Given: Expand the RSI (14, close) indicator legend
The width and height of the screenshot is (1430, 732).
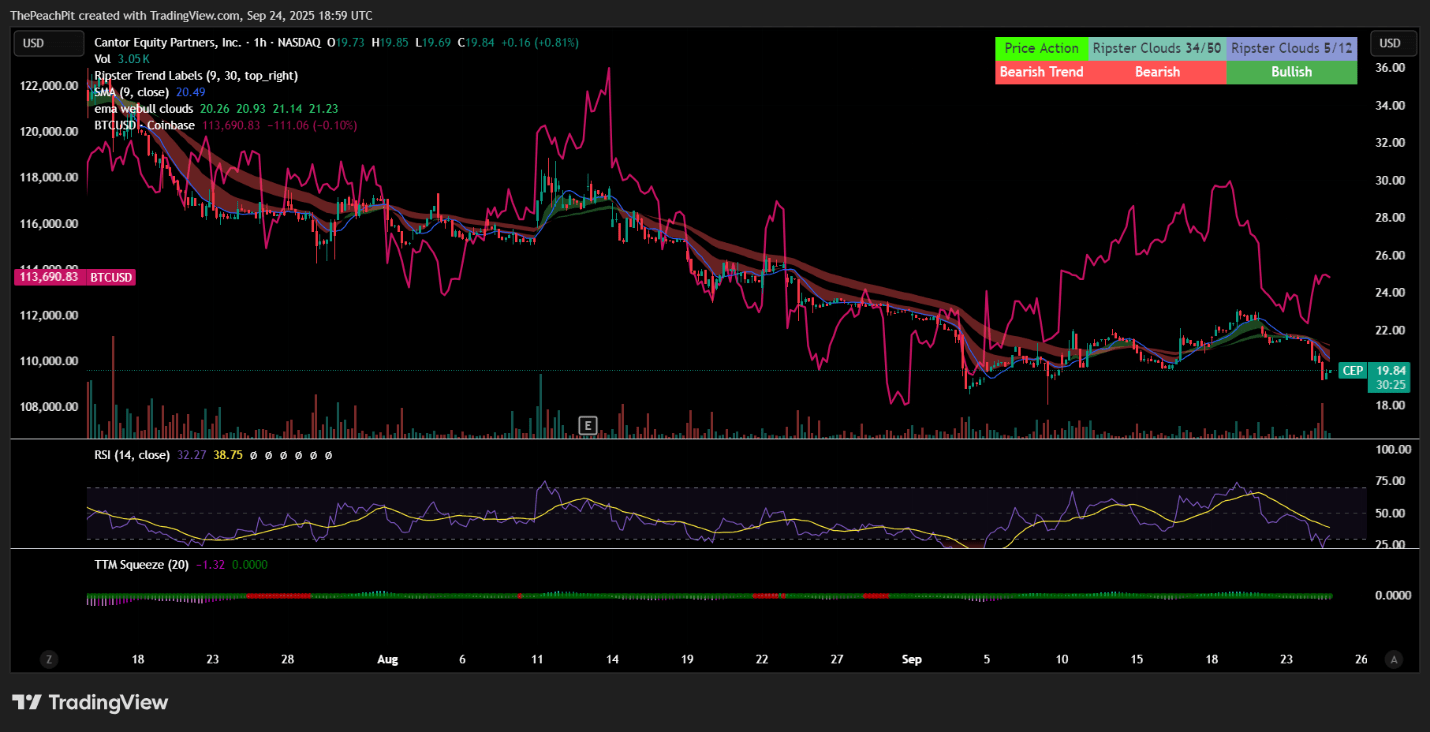Looking at the screenshot, I should [x=131, y=454].
